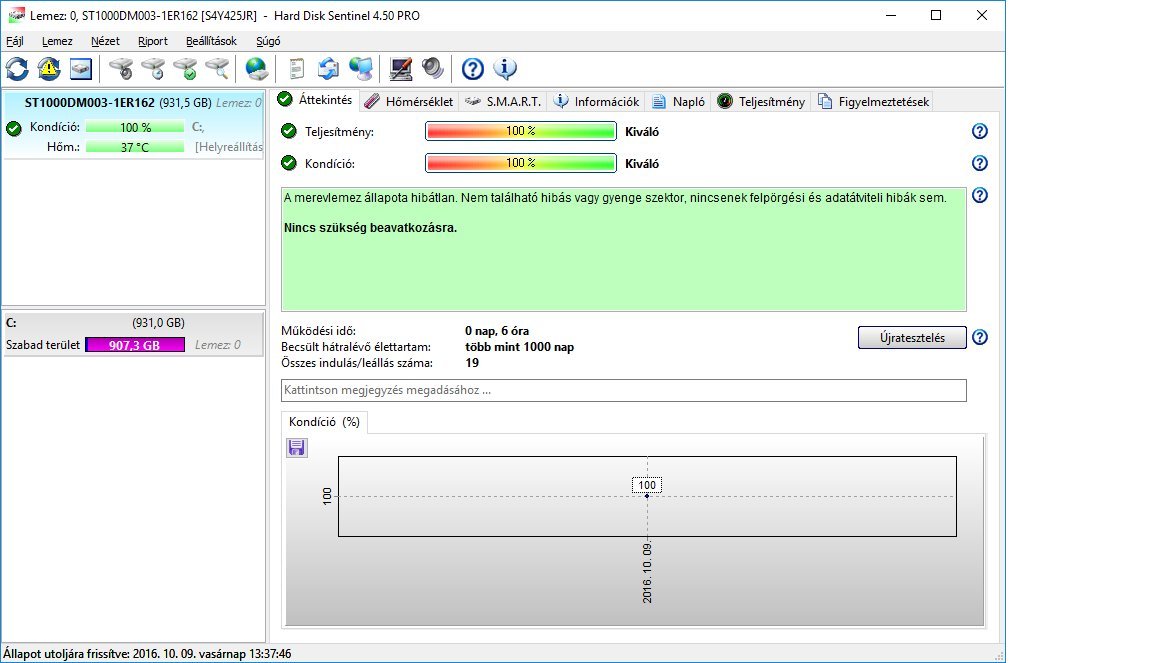Save the chart using floppy disk icon
This screenshot has height=663, width=1152.
(297, 448)
